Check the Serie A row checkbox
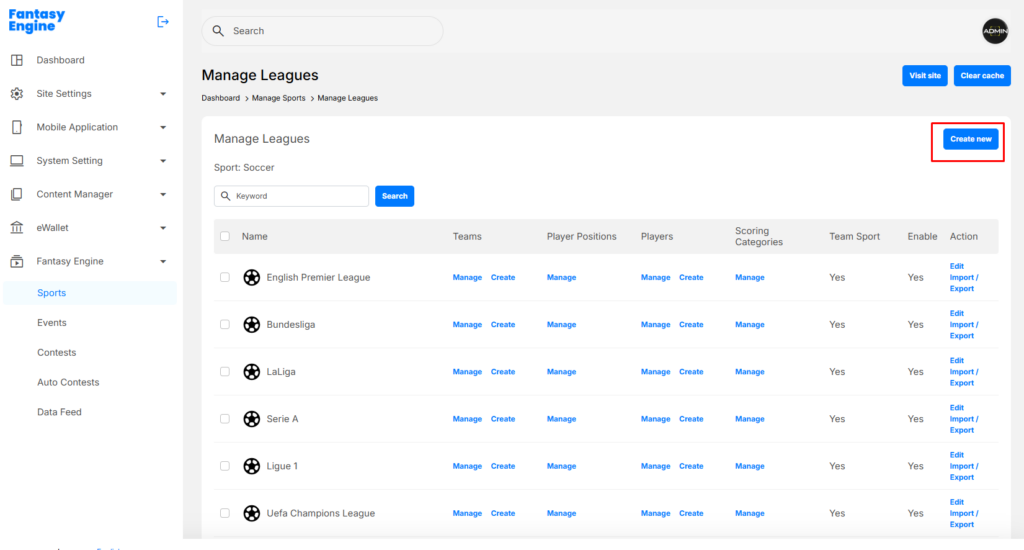This screenshot has height=550, width=1024. click(225, 419)
